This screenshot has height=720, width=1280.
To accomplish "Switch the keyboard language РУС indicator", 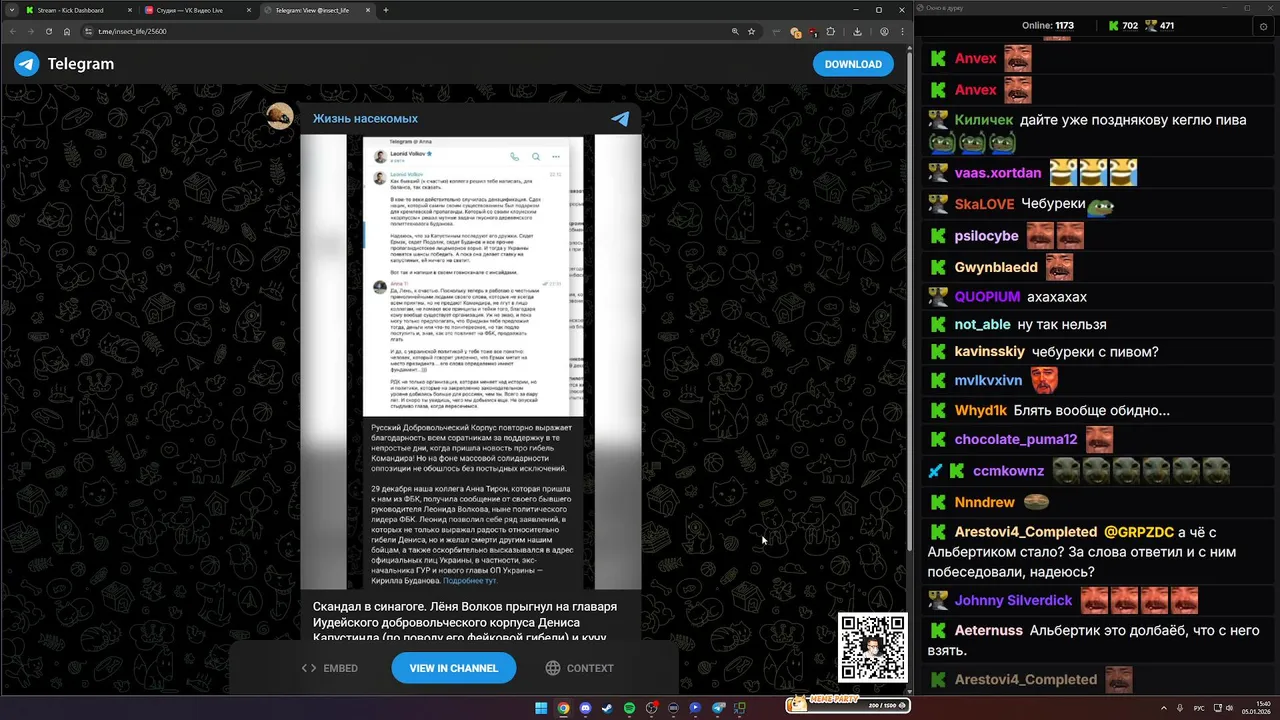I will coord(1199,708).
